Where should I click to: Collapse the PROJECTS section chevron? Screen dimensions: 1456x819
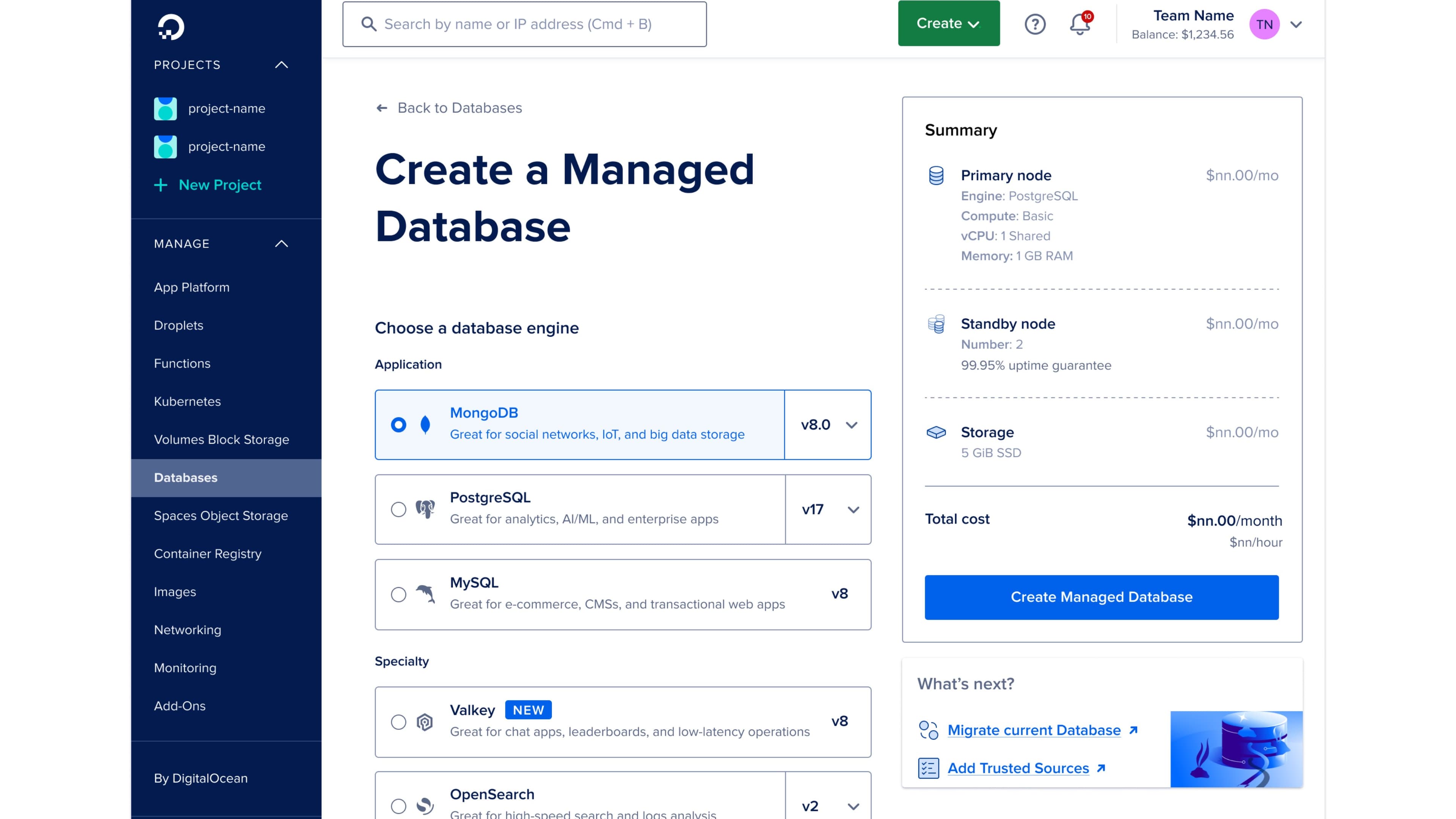tap(281, 65)
